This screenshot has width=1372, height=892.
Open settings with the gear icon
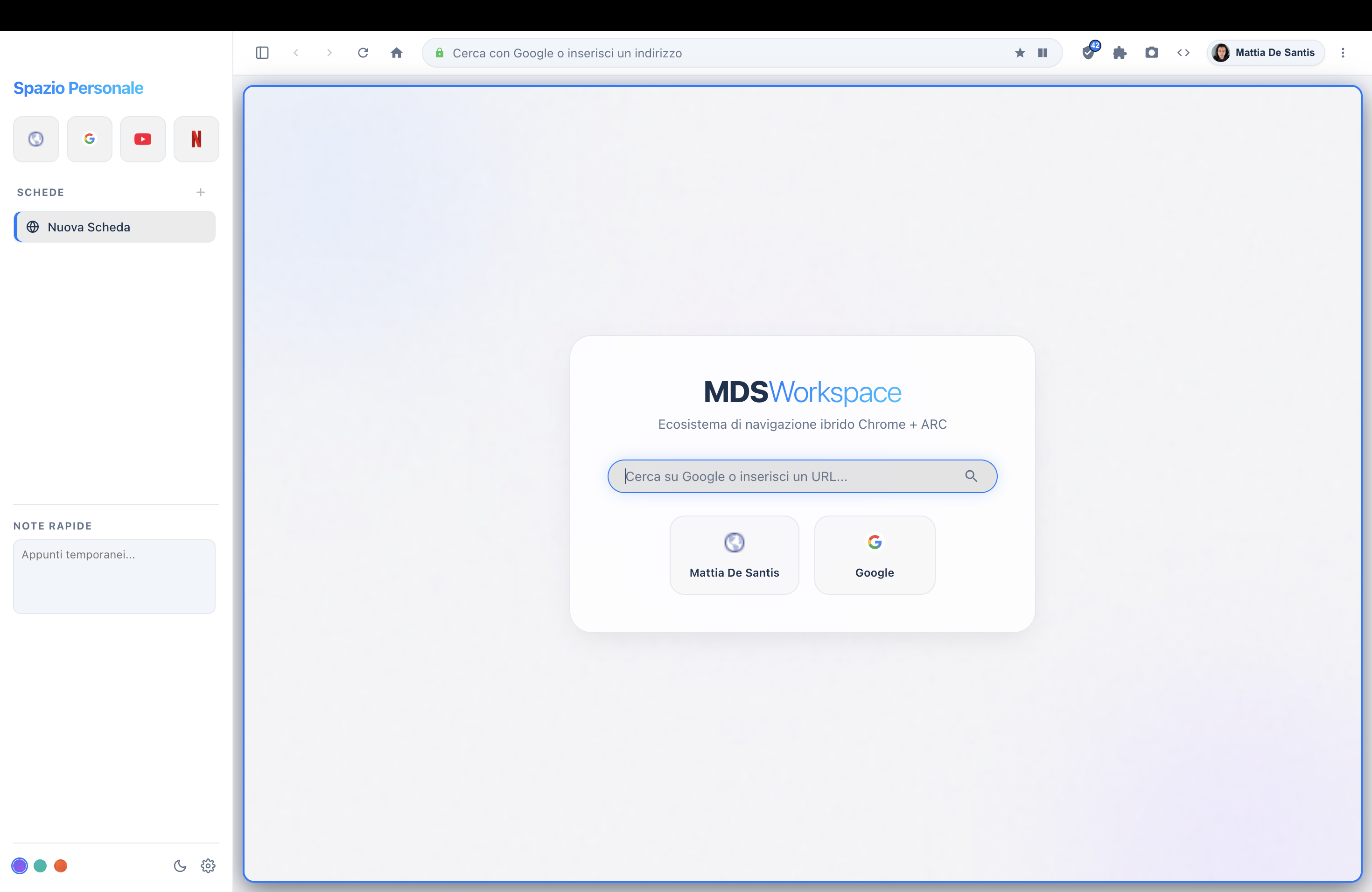(208, 865)
